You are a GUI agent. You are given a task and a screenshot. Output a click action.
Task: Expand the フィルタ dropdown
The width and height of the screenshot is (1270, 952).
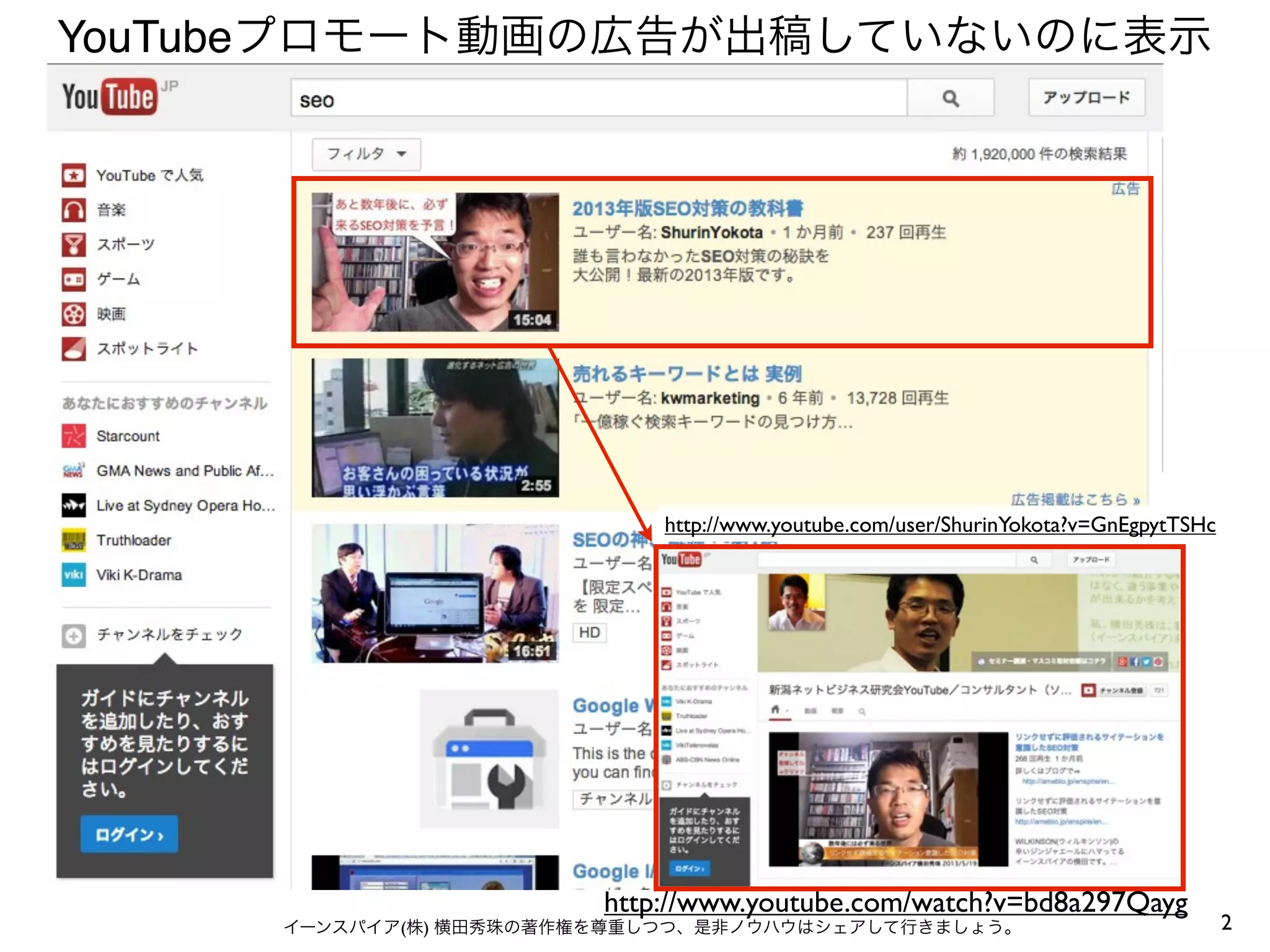point(366,154)
